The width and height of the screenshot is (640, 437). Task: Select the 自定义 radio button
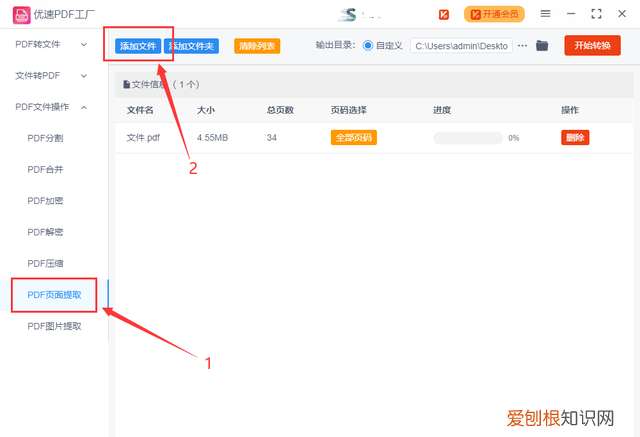pyautogui.click(x=368, y=46)
